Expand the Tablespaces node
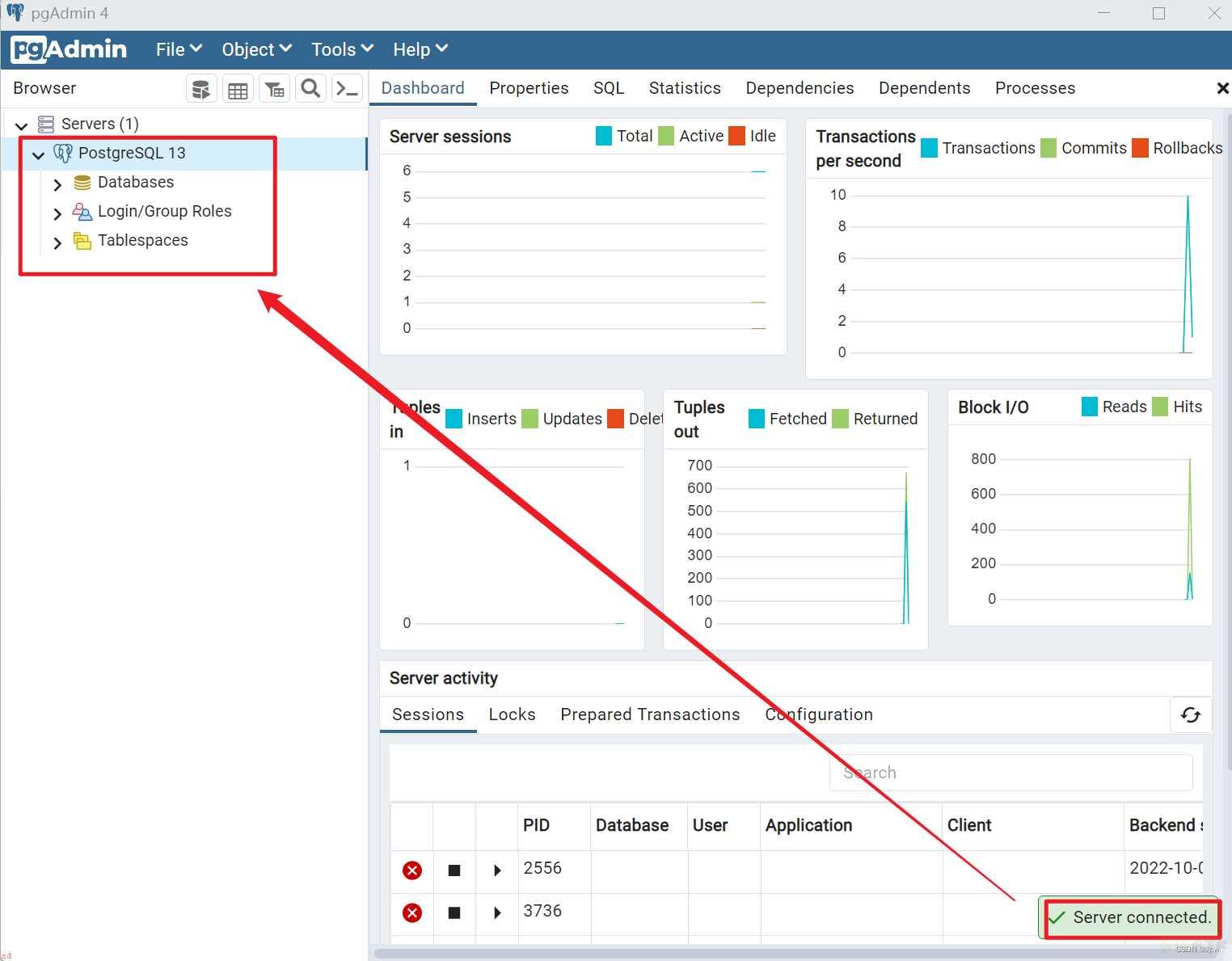 click(57, 242)
